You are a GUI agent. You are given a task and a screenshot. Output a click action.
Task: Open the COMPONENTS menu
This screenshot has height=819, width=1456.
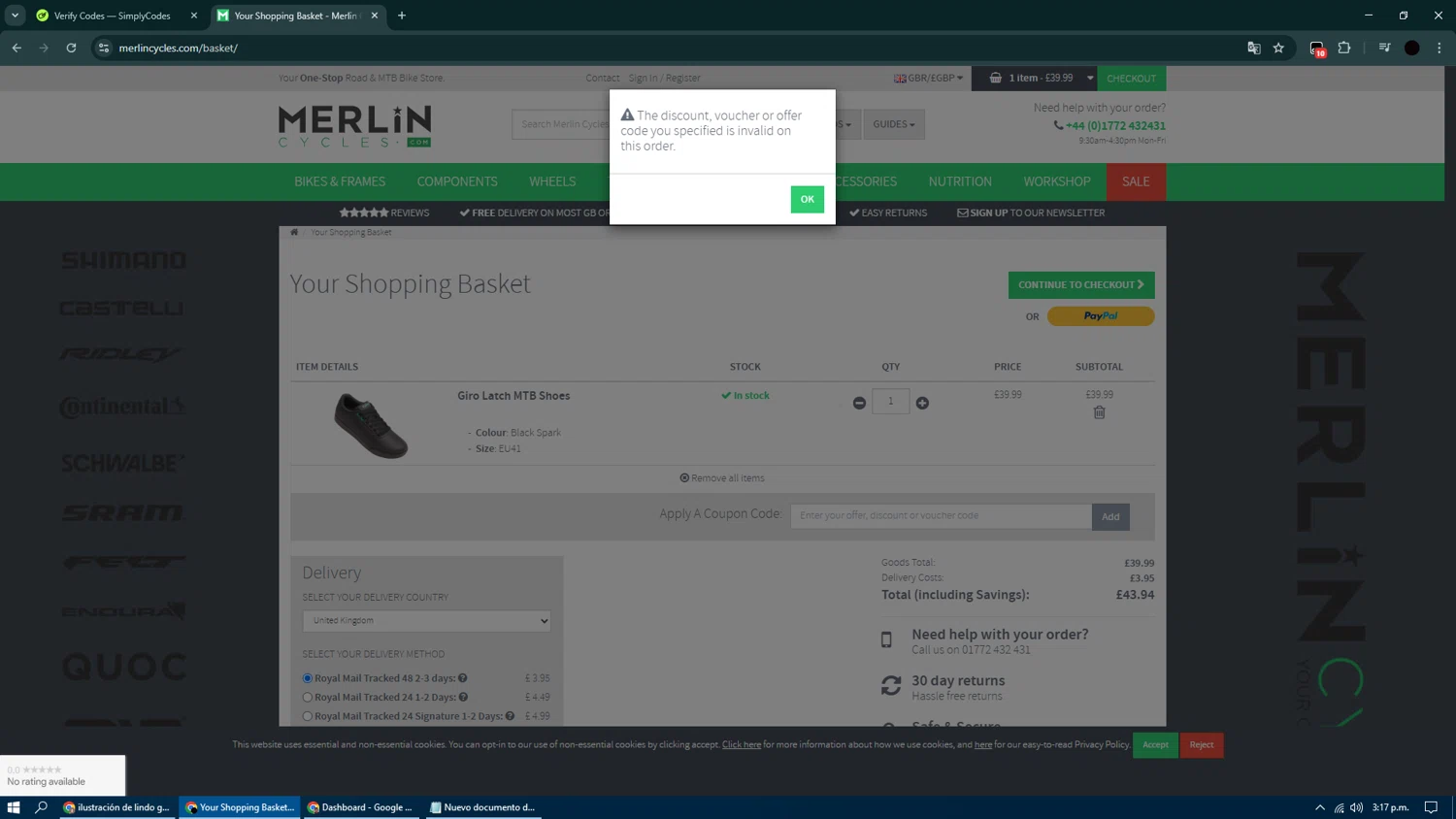click(457, 181)
